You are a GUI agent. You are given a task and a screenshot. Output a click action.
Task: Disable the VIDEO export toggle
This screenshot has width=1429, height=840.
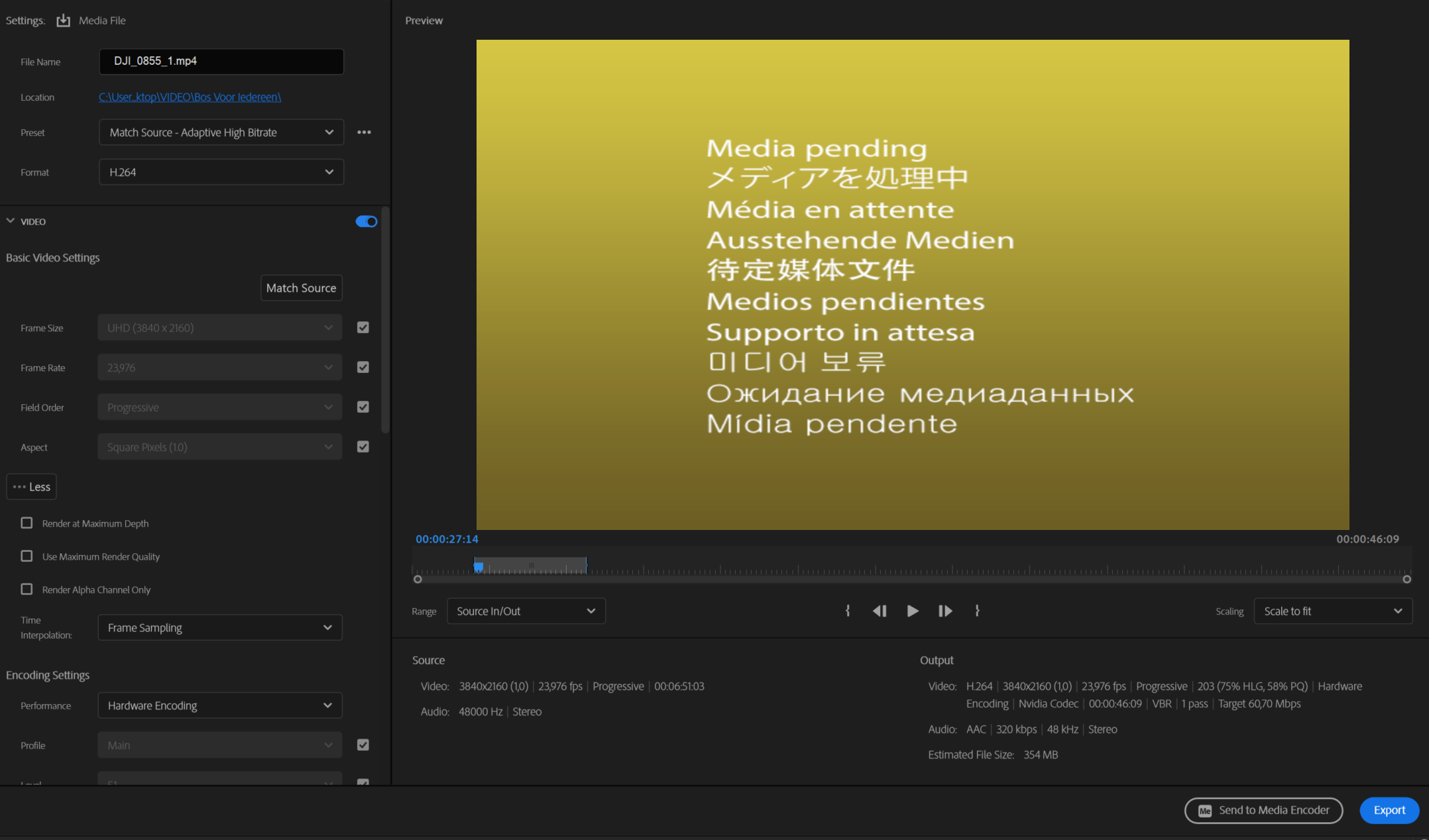click(x=366, y=221)
